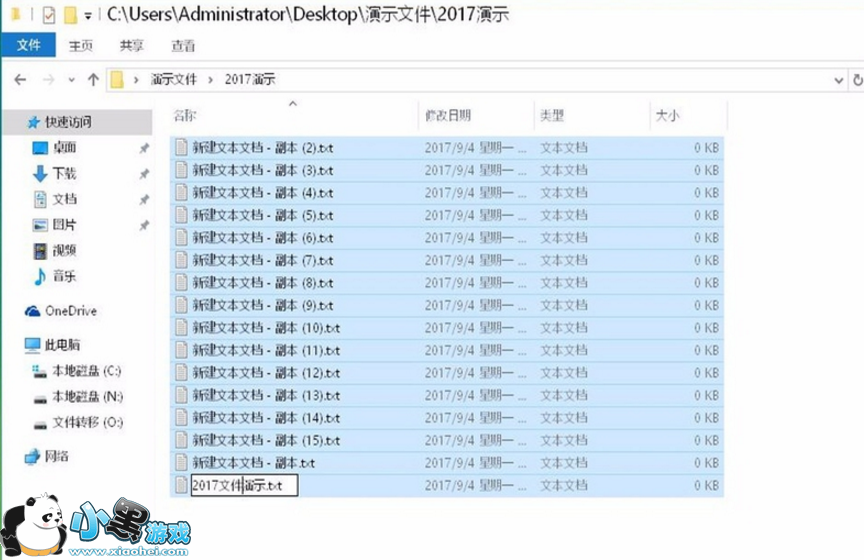Open 文件转移 (O:) drive
Image resolution: width=864 pixels, height=560 pixels.
click(88, 423)
